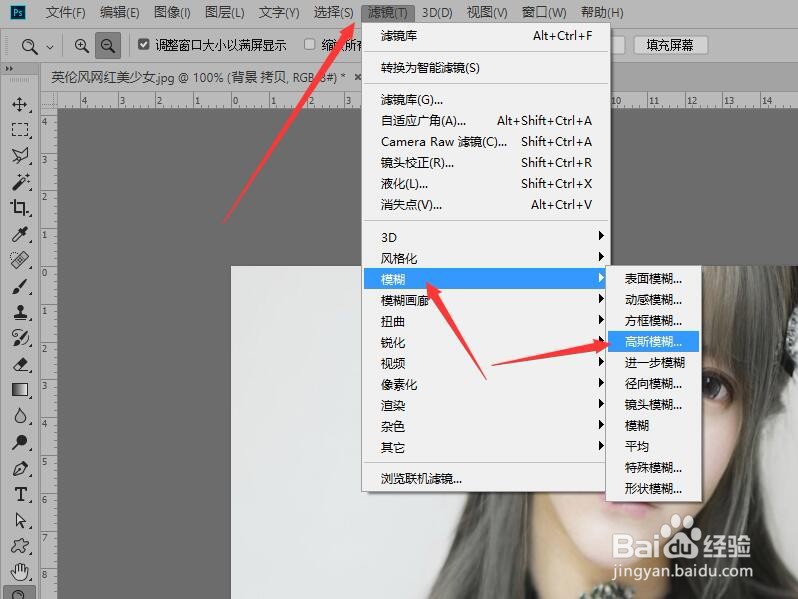The height and width of the screenshot is (599, 798).
Task: Open the 视图(V) menu
Action: [x=487, y=12]
